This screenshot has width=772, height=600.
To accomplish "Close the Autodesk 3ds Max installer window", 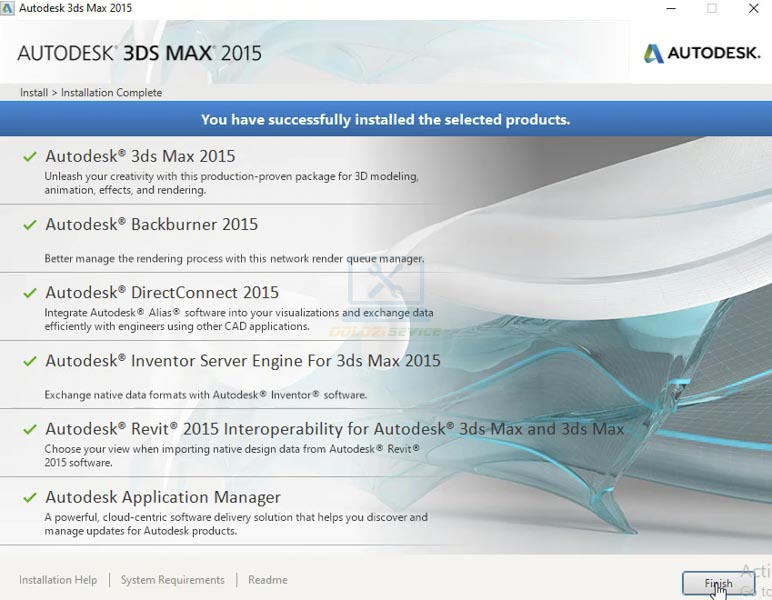I will click(x=753, y=8).
